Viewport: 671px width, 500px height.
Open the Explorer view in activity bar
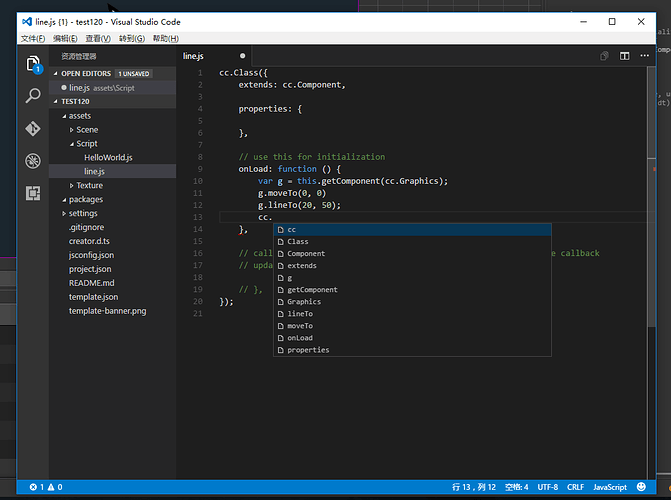point(32,64)
